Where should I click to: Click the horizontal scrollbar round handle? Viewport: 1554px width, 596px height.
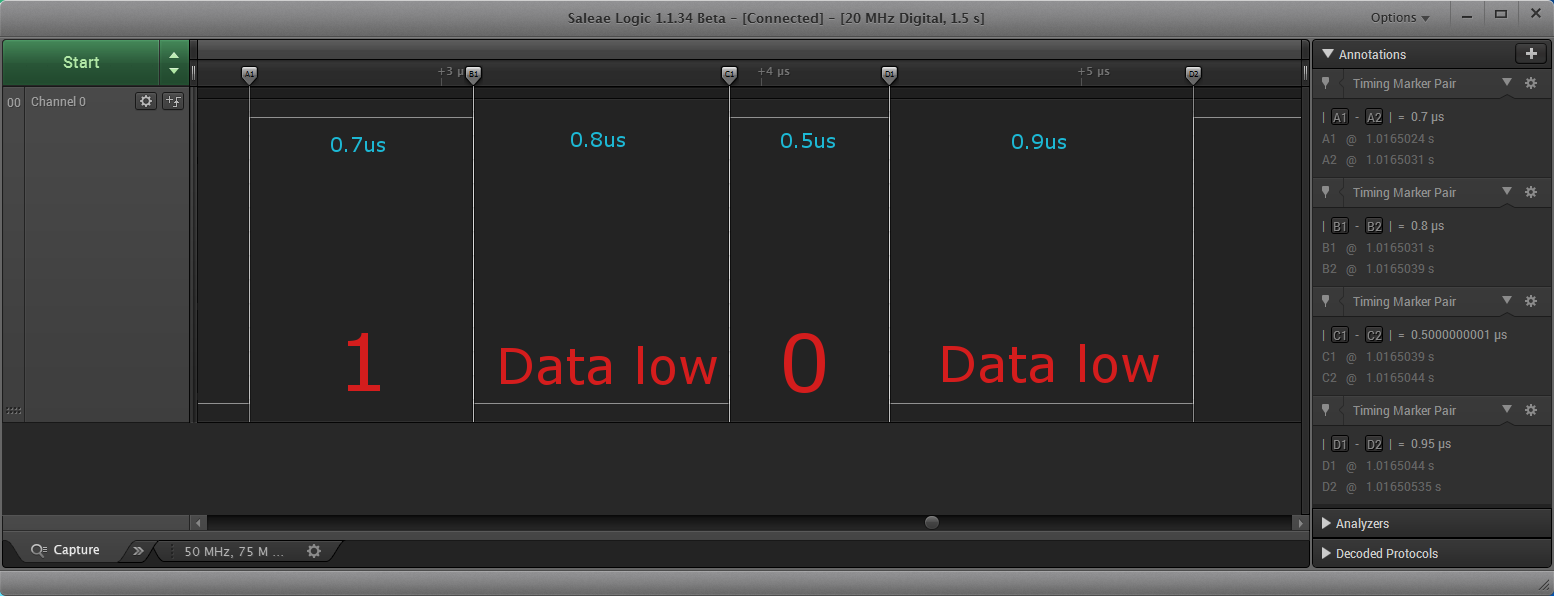(x=932, y=522)
